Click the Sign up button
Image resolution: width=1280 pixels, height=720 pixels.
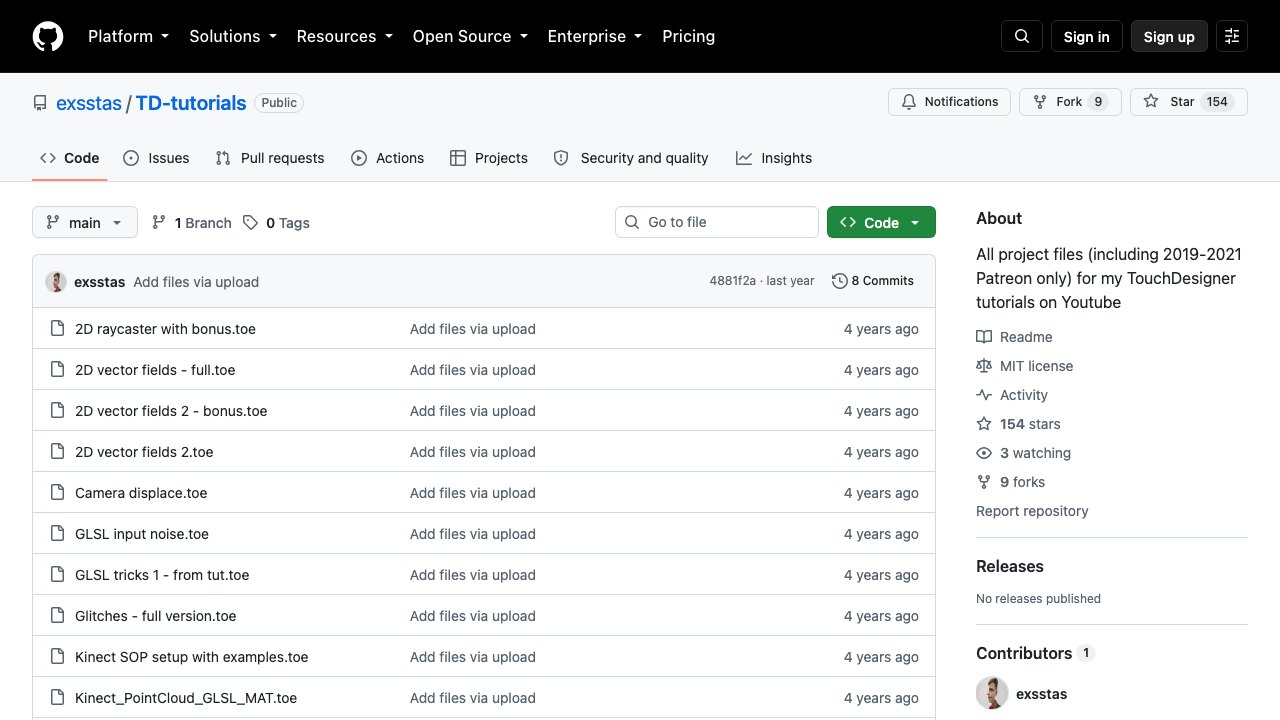[x=1169, y=36]
